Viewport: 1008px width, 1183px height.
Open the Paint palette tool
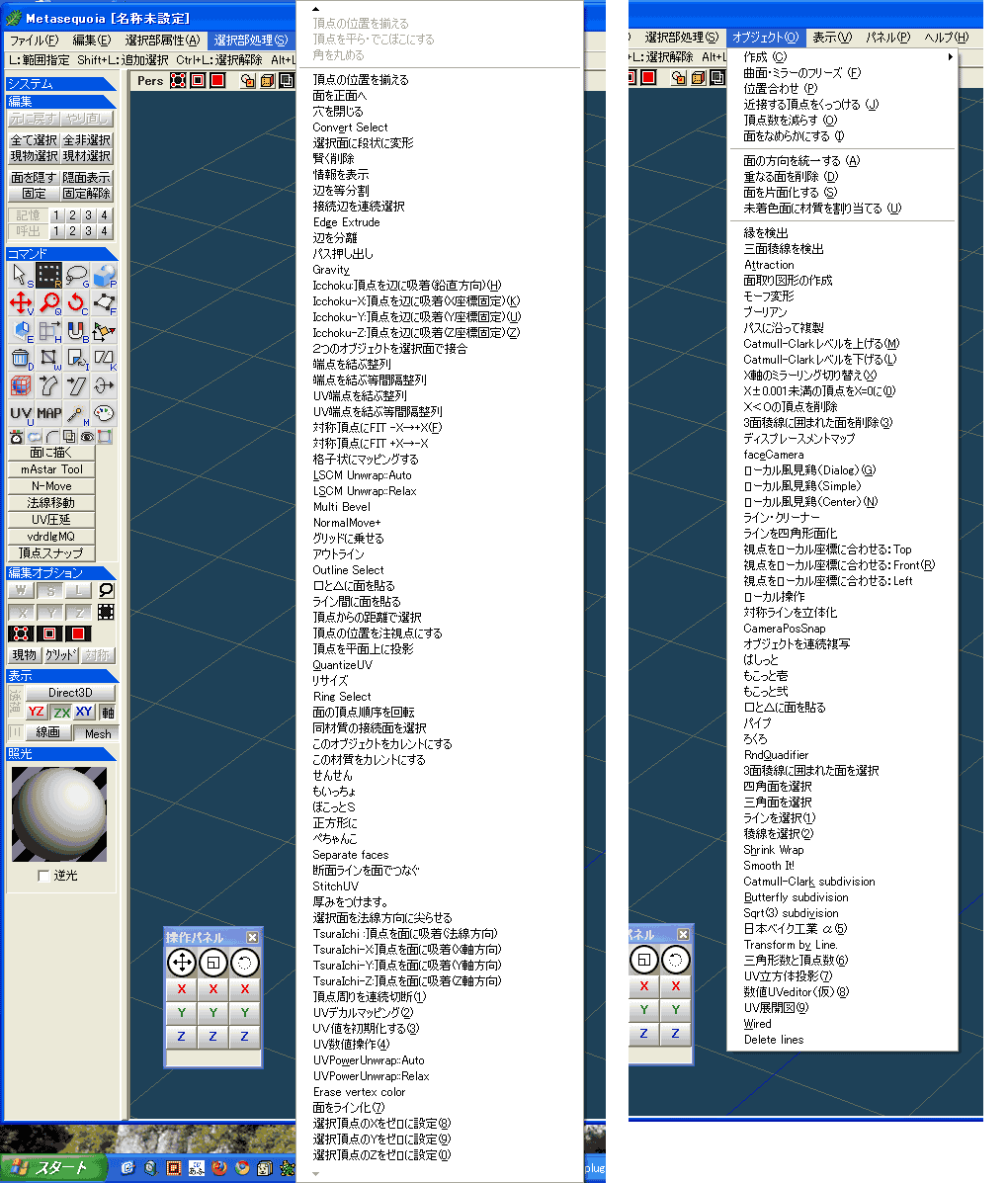(x=105, y=413)
